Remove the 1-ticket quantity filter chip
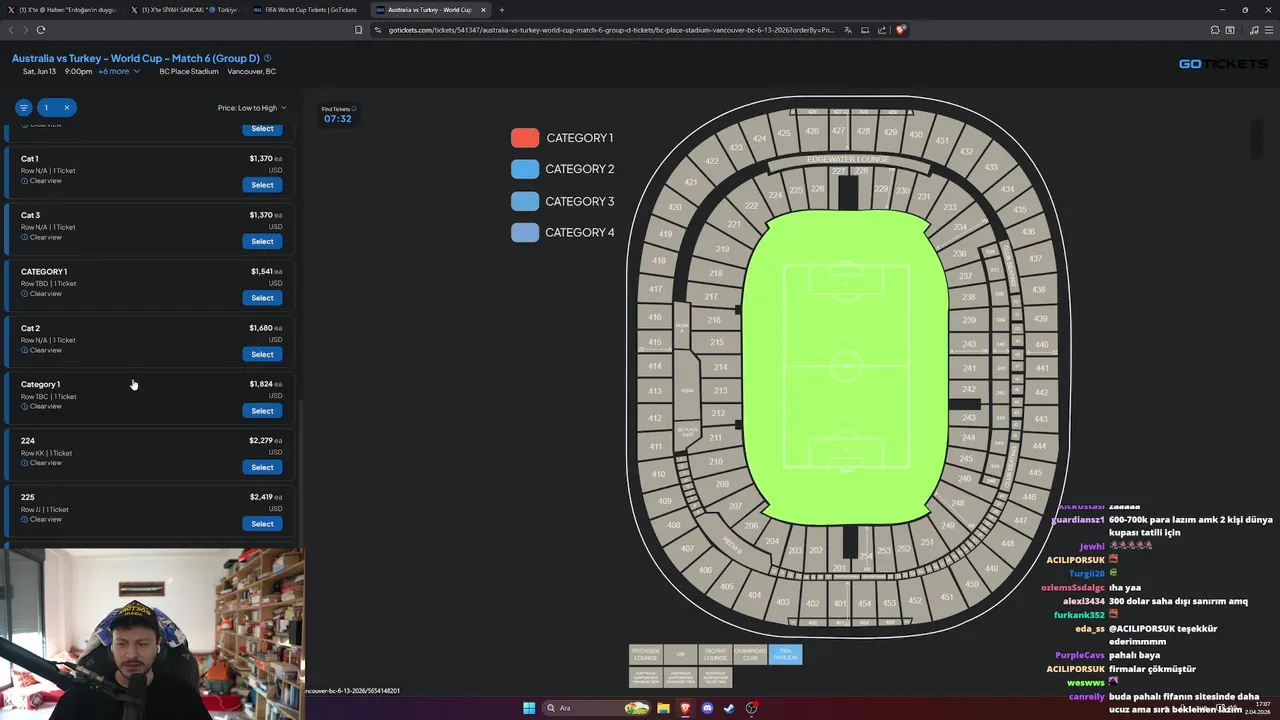The height and width of the screenshot is (720, 1280). (x=67, y=107)
